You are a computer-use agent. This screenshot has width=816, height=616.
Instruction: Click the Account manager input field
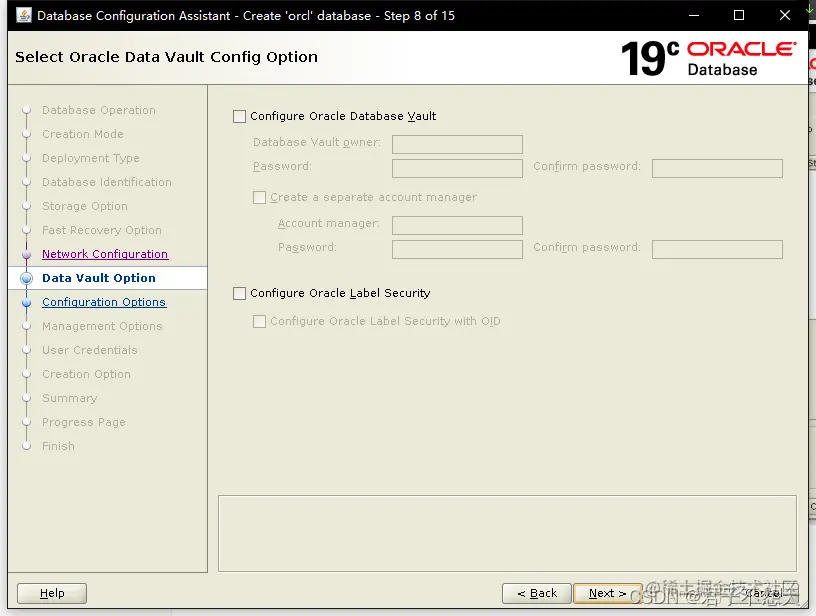(457, 225)
